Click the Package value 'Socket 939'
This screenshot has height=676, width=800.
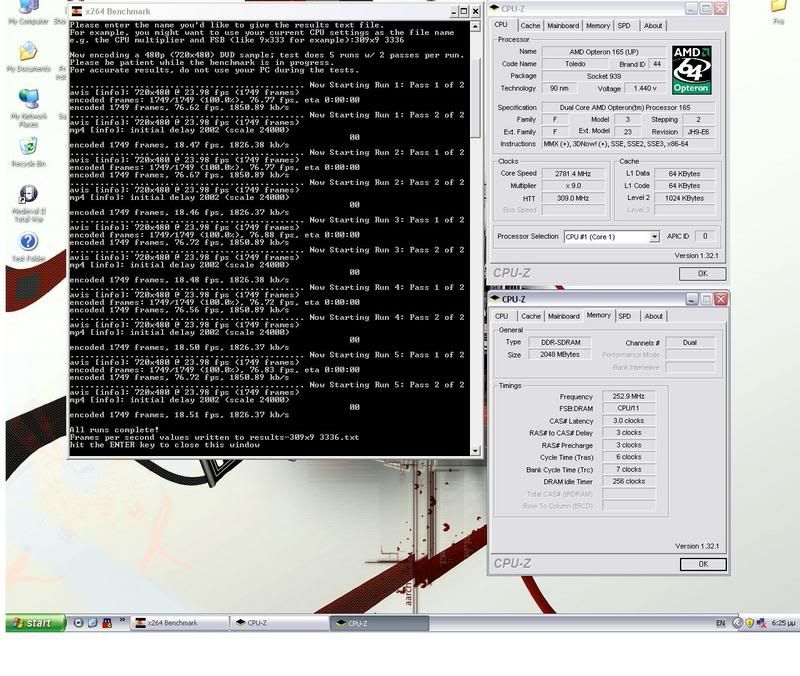coord(604,76)
